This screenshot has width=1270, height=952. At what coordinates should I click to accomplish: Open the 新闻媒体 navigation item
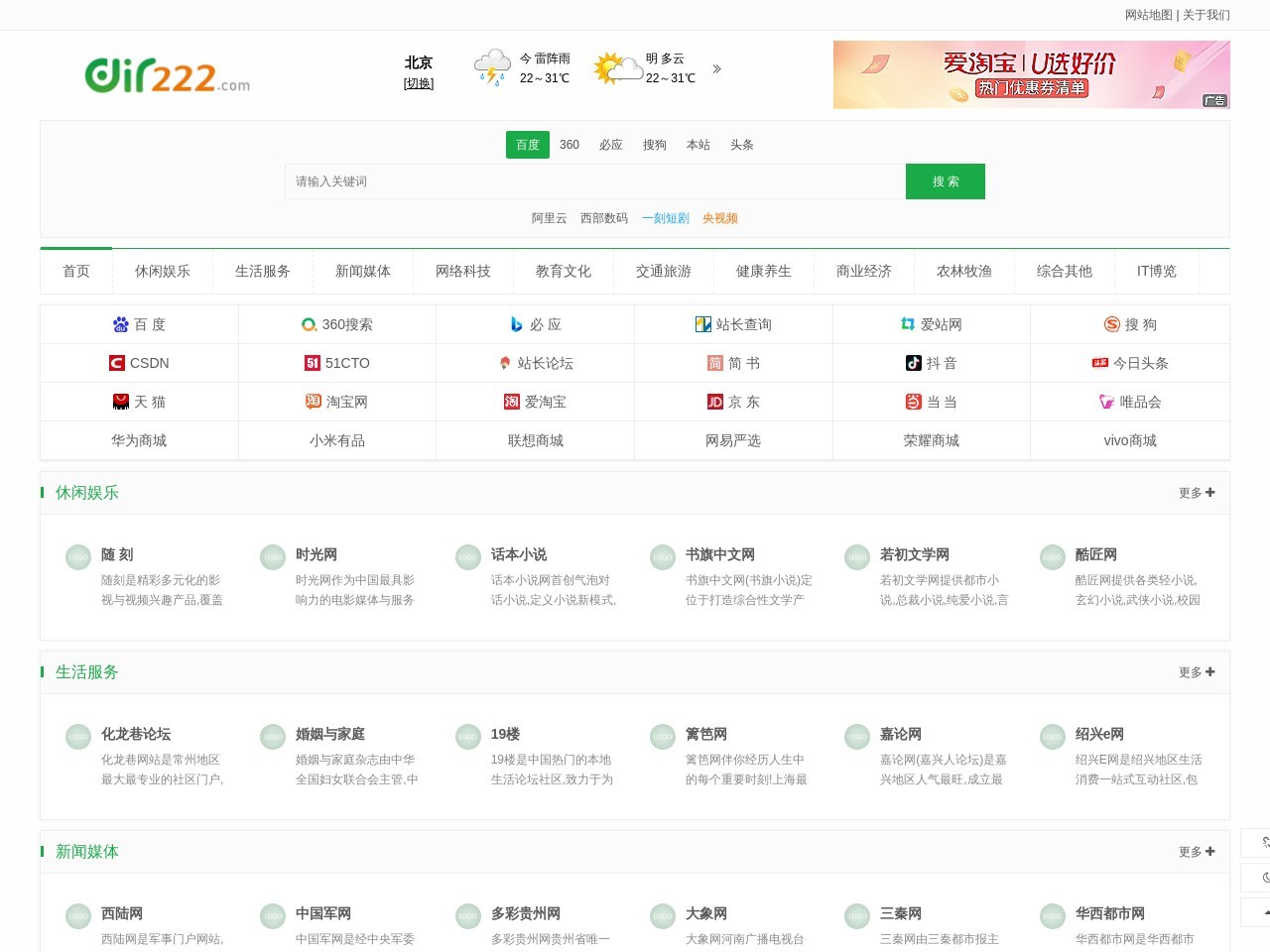click(363, 272)
